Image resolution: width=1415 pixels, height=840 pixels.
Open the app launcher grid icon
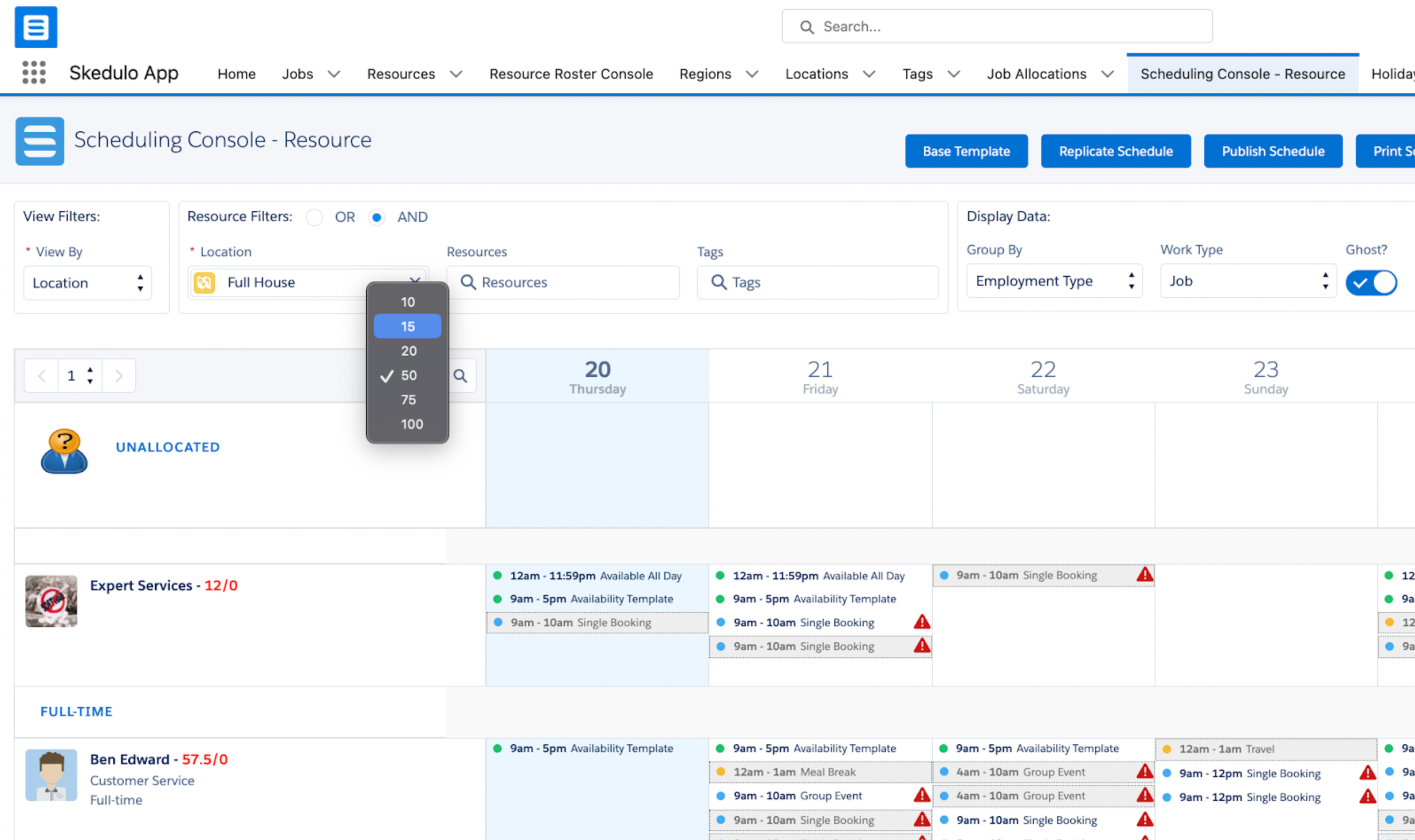[34, 73]
